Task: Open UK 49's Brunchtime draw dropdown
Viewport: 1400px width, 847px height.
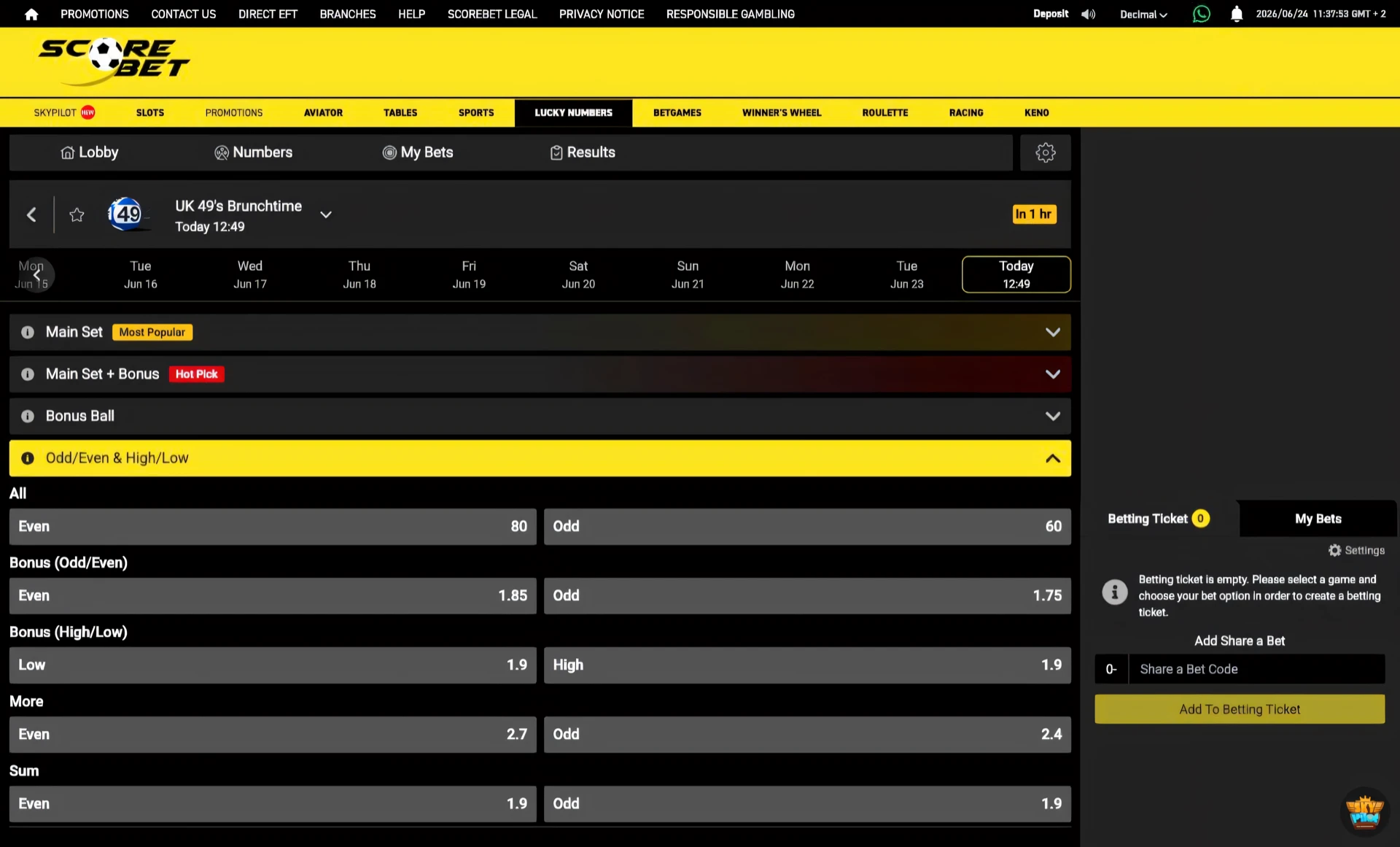Action: pos(326,214)
